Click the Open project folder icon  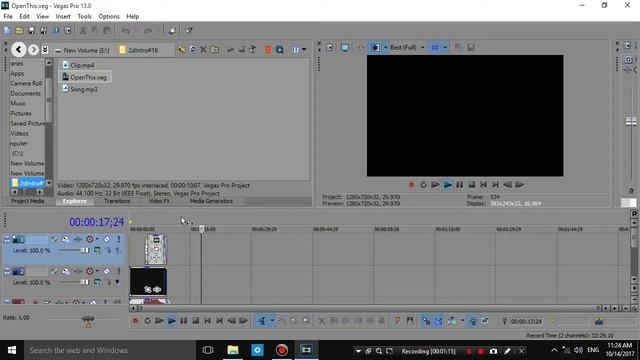point(19,31)
